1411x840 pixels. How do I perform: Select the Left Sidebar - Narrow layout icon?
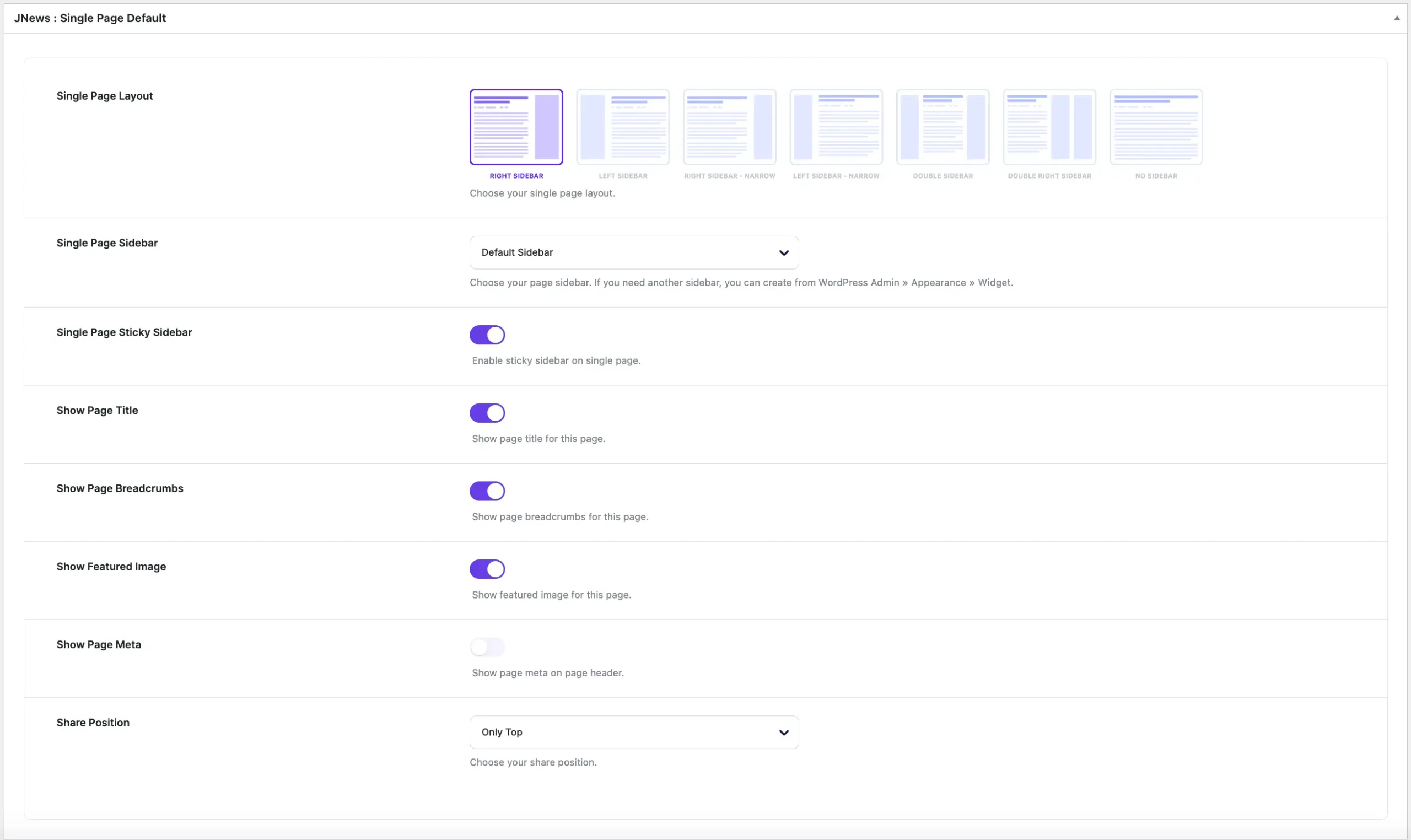836,127
